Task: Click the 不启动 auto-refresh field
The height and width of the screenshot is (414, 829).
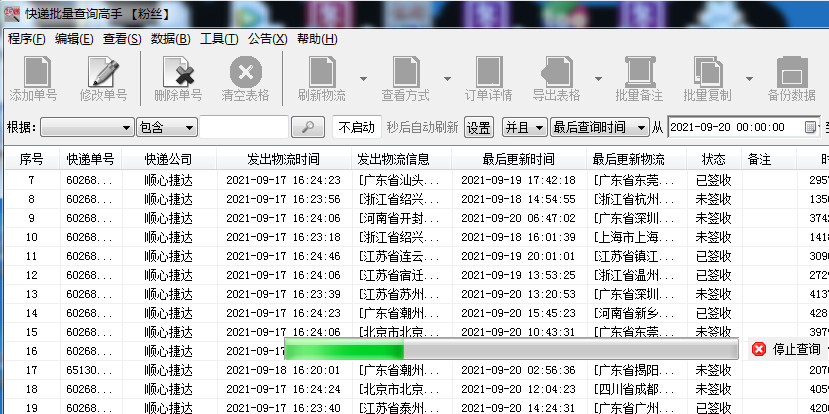Action: (356, 127)
